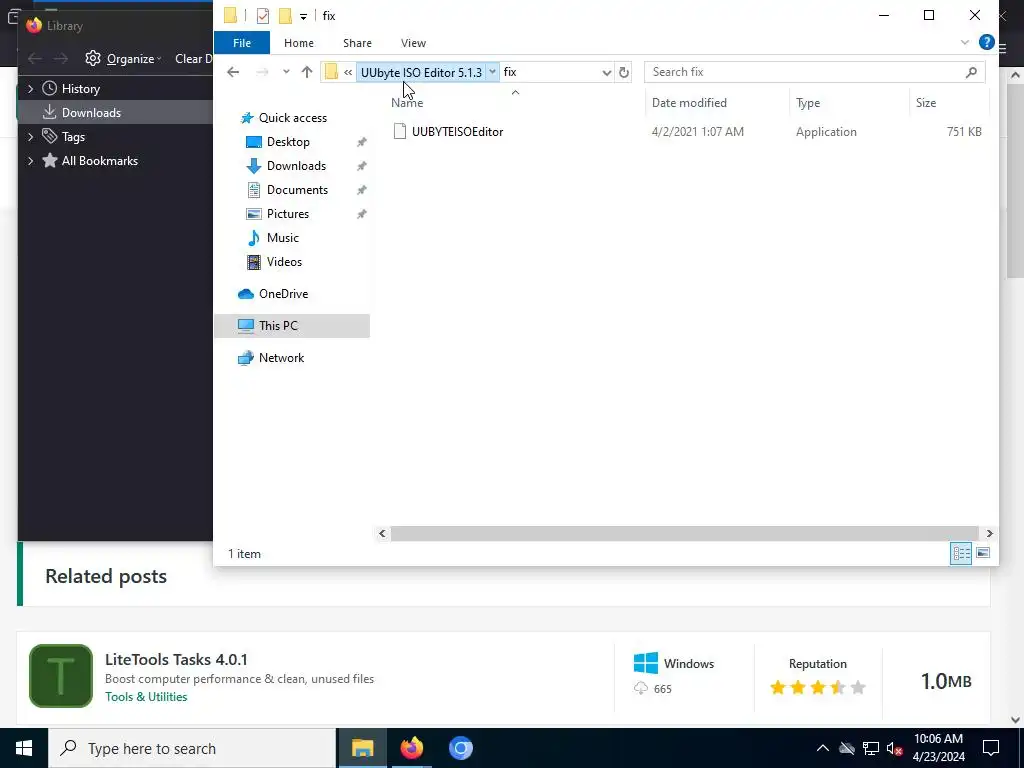Open Documents in navigation pane
1024x768 pixels.
click(x=297, y=190)
